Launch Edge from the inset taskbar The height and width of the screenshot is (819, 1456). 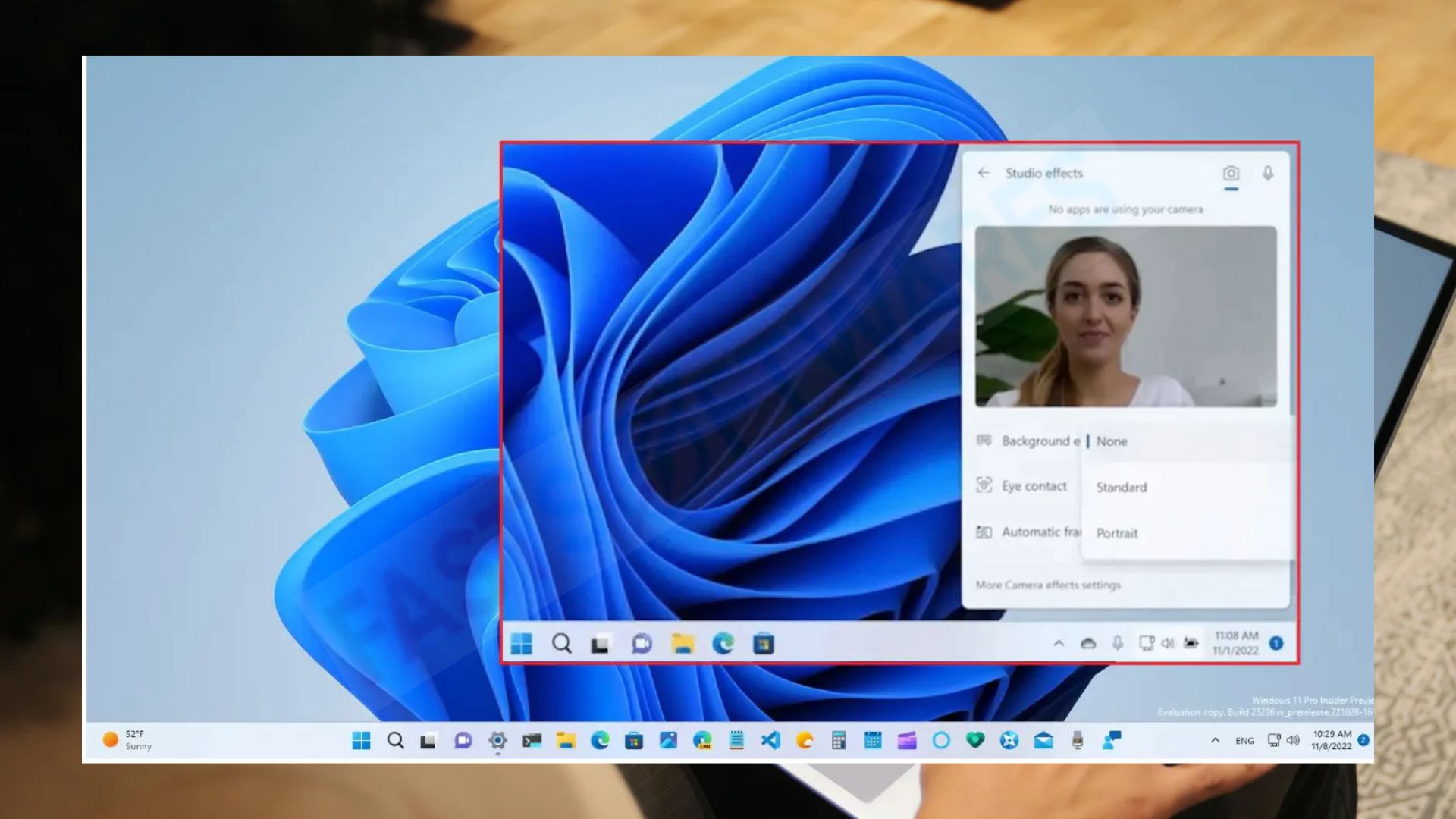tap(723, 644)
